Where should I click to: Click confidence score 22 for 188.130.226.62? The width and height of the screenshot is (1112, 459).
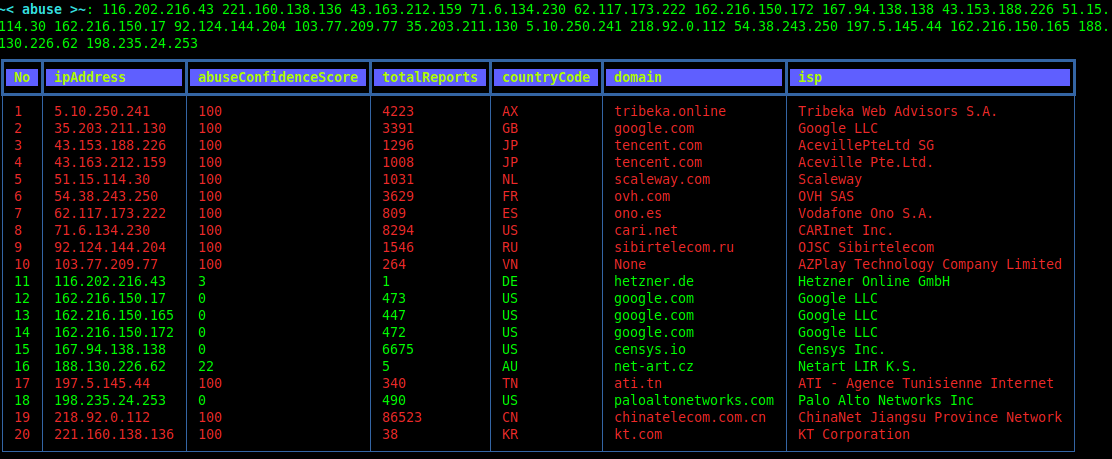(206, 367)
